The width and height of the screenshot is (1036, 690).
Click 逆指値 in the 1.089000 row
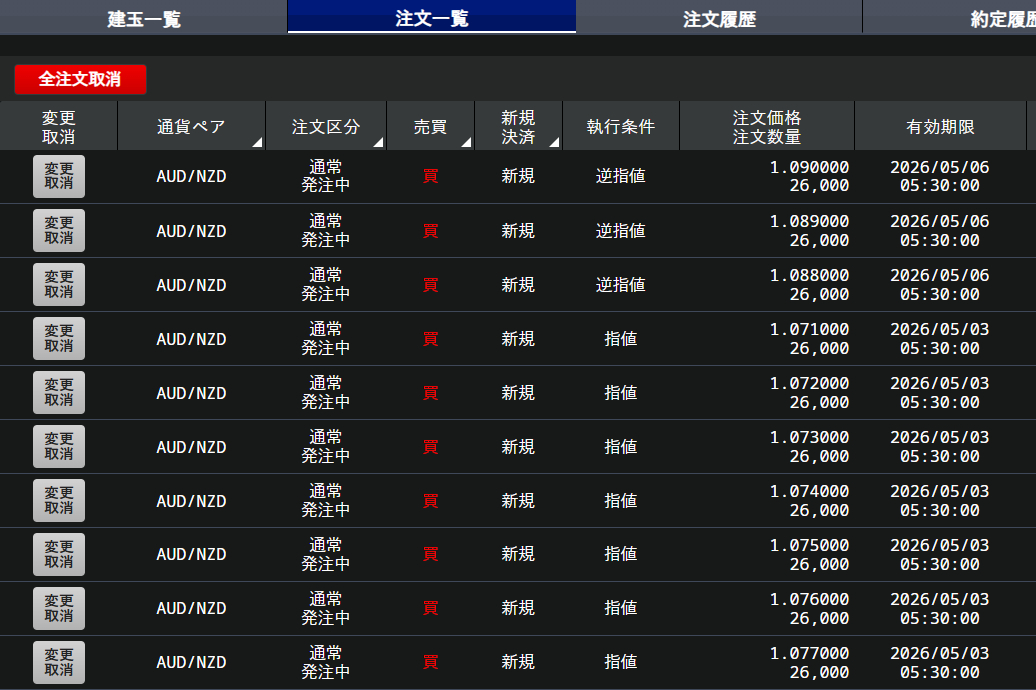620,231
